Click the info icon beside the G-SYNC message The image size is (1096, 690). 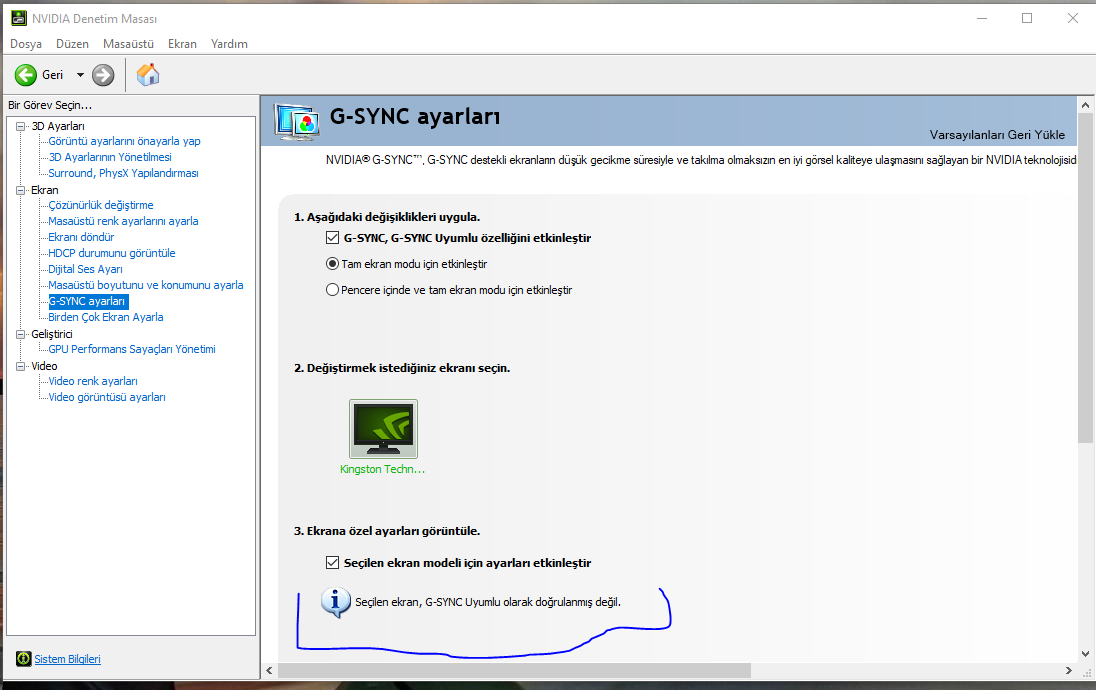(336, 602)
